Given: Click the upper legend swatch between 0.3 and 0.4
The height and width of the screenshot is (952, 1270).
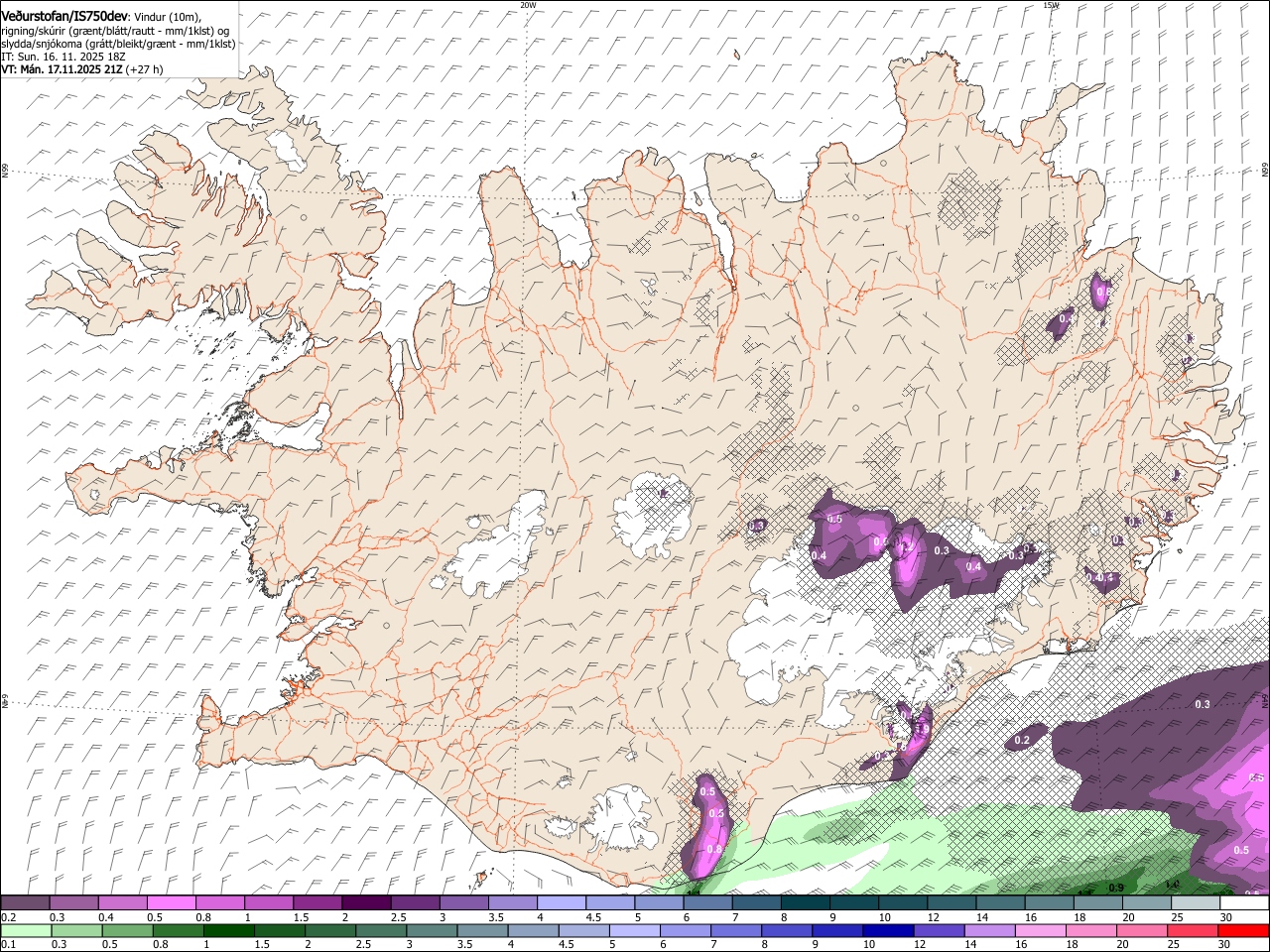Looking at the screenshot, I should tap(73, 903).
